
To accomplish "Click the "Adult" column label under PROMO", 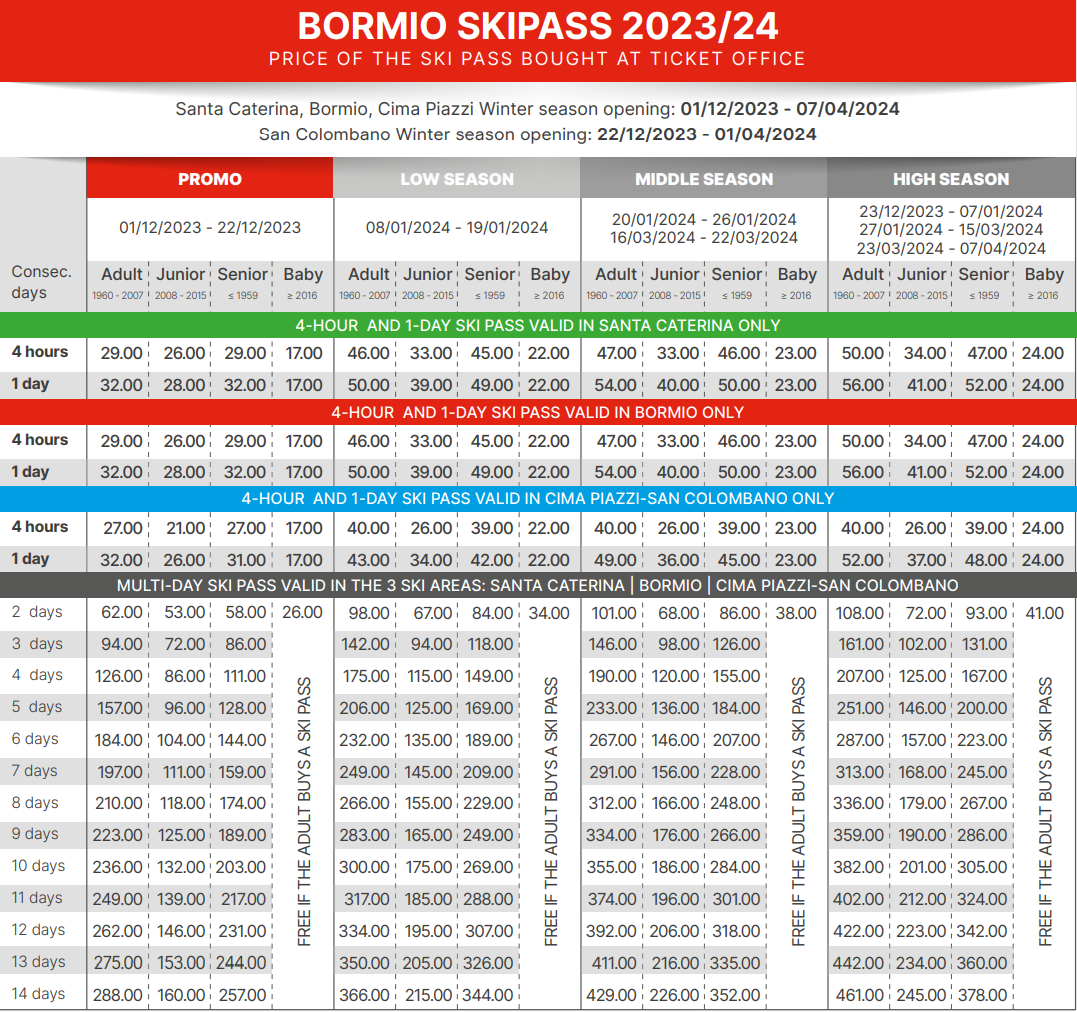I will coord(122,274).
